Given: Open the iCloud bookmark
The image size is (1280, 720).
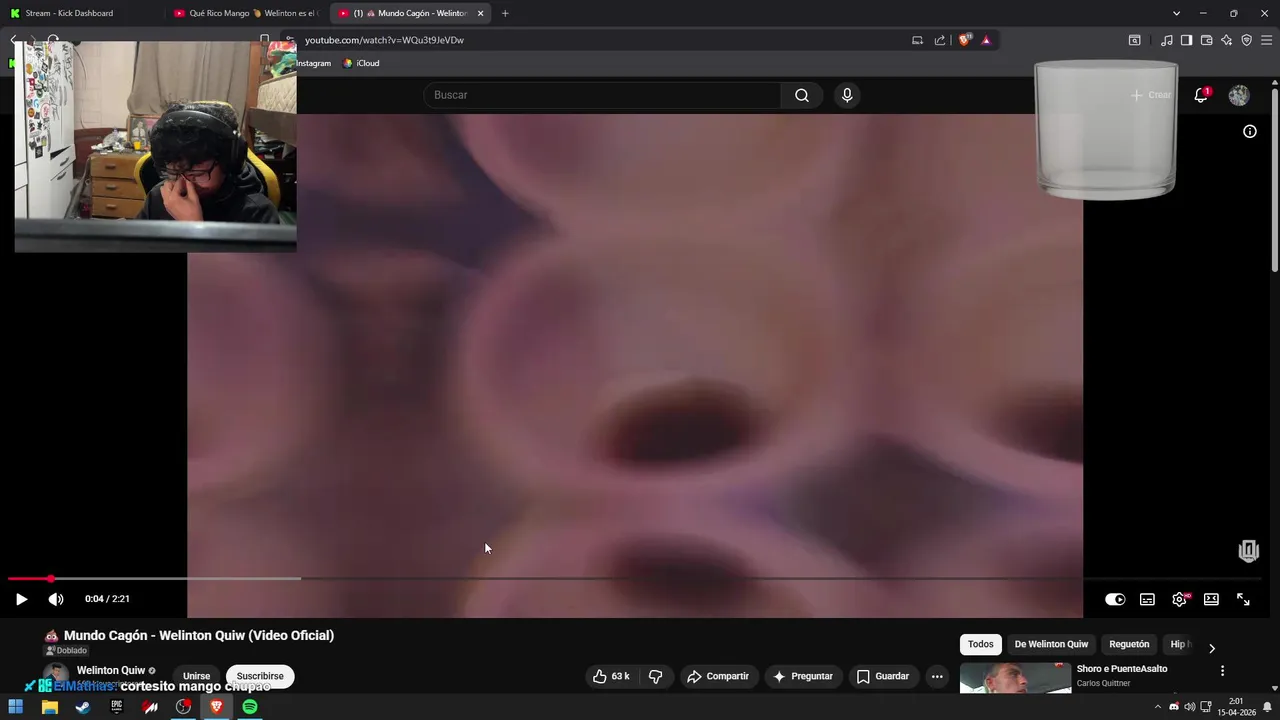Looking at the screenshot, I should (361, 63).
